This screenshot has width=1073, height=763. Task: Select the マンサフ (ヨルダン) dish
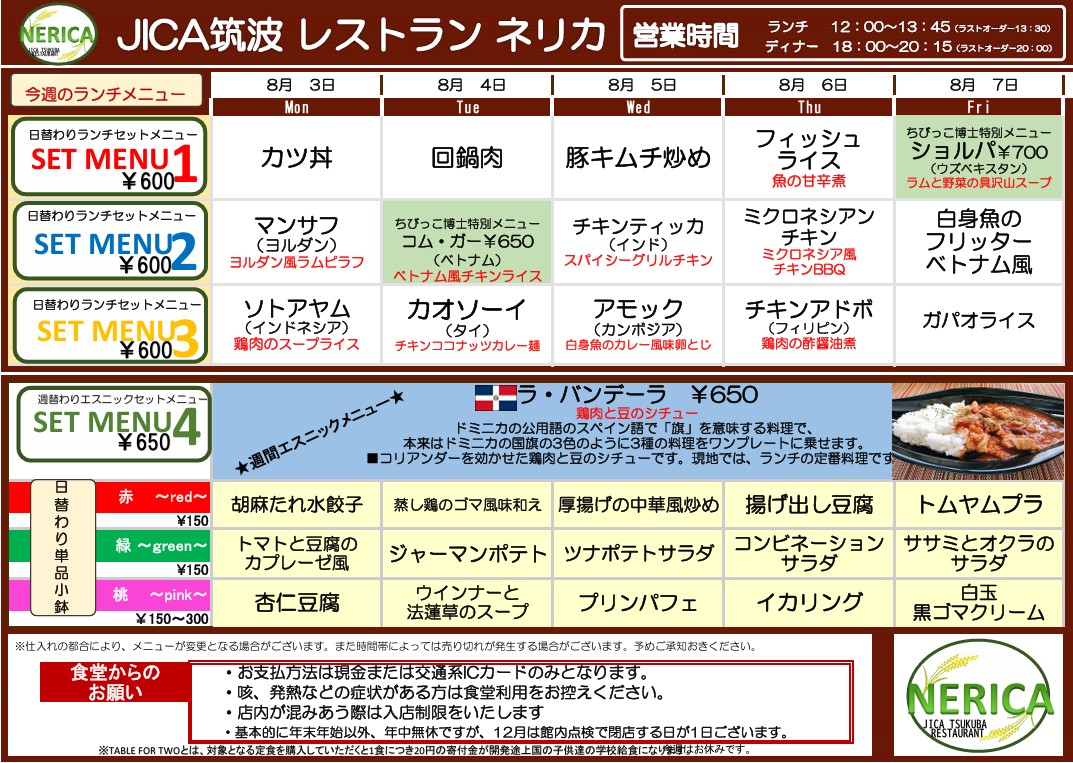pos(296,242)
